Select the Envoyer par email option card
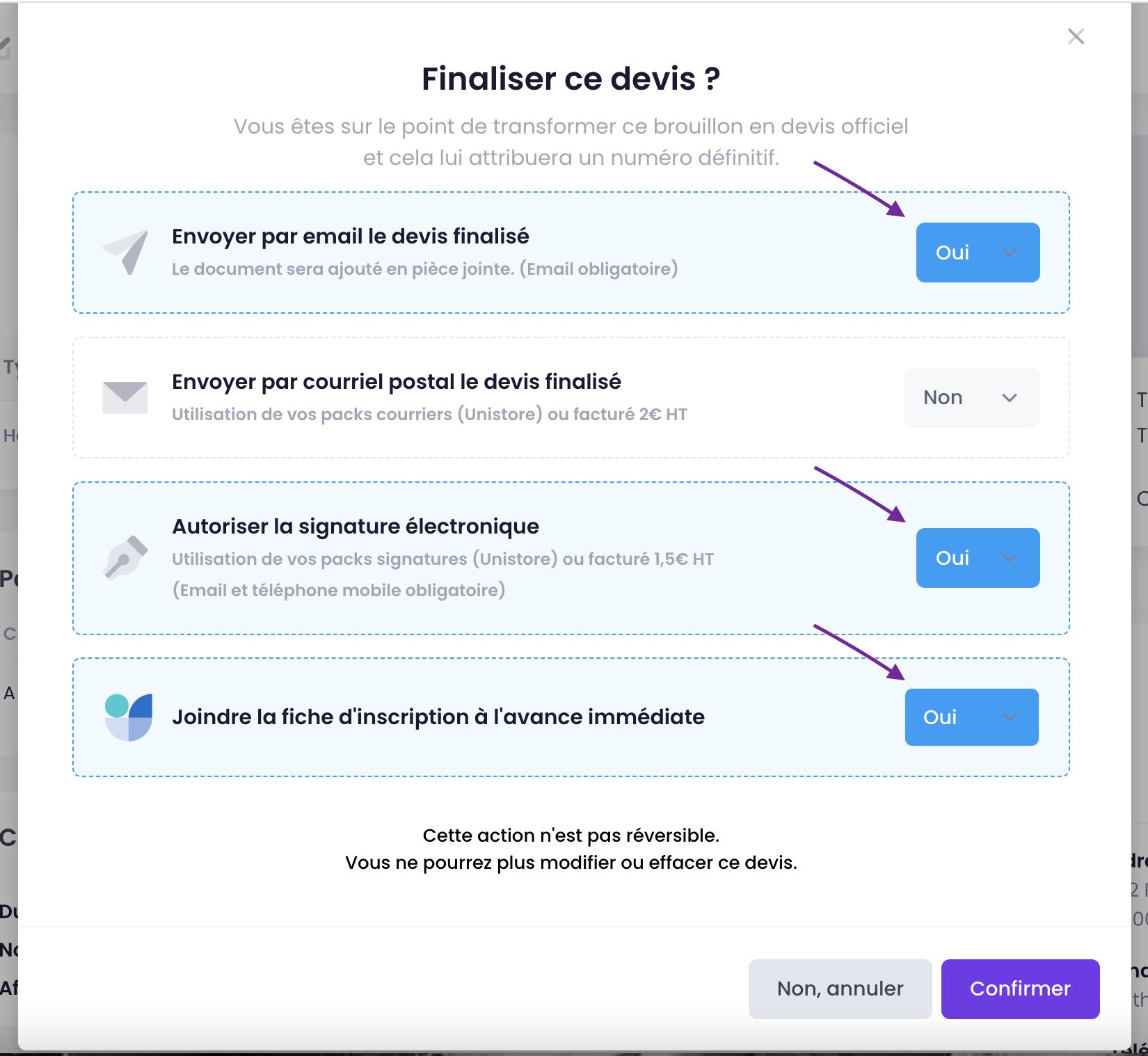The image size is (1148, 1056). 571,253
